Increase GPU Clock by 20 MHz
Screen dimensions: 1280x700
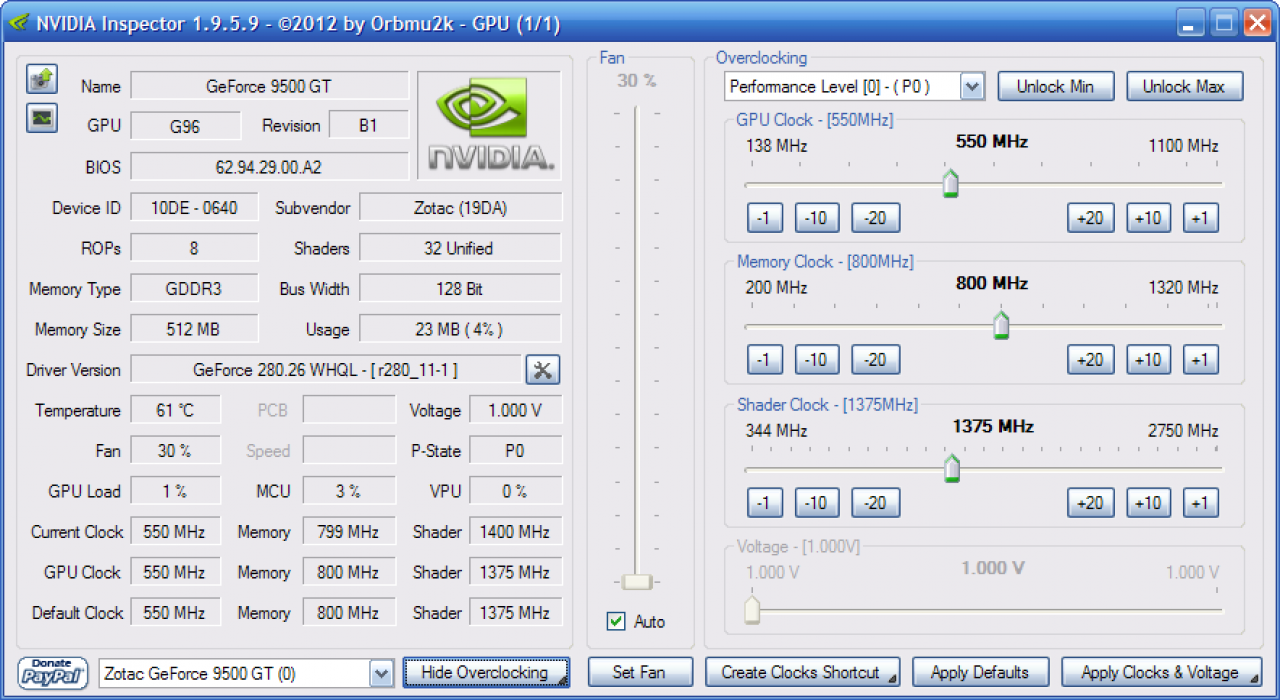tap(1090, 218)
